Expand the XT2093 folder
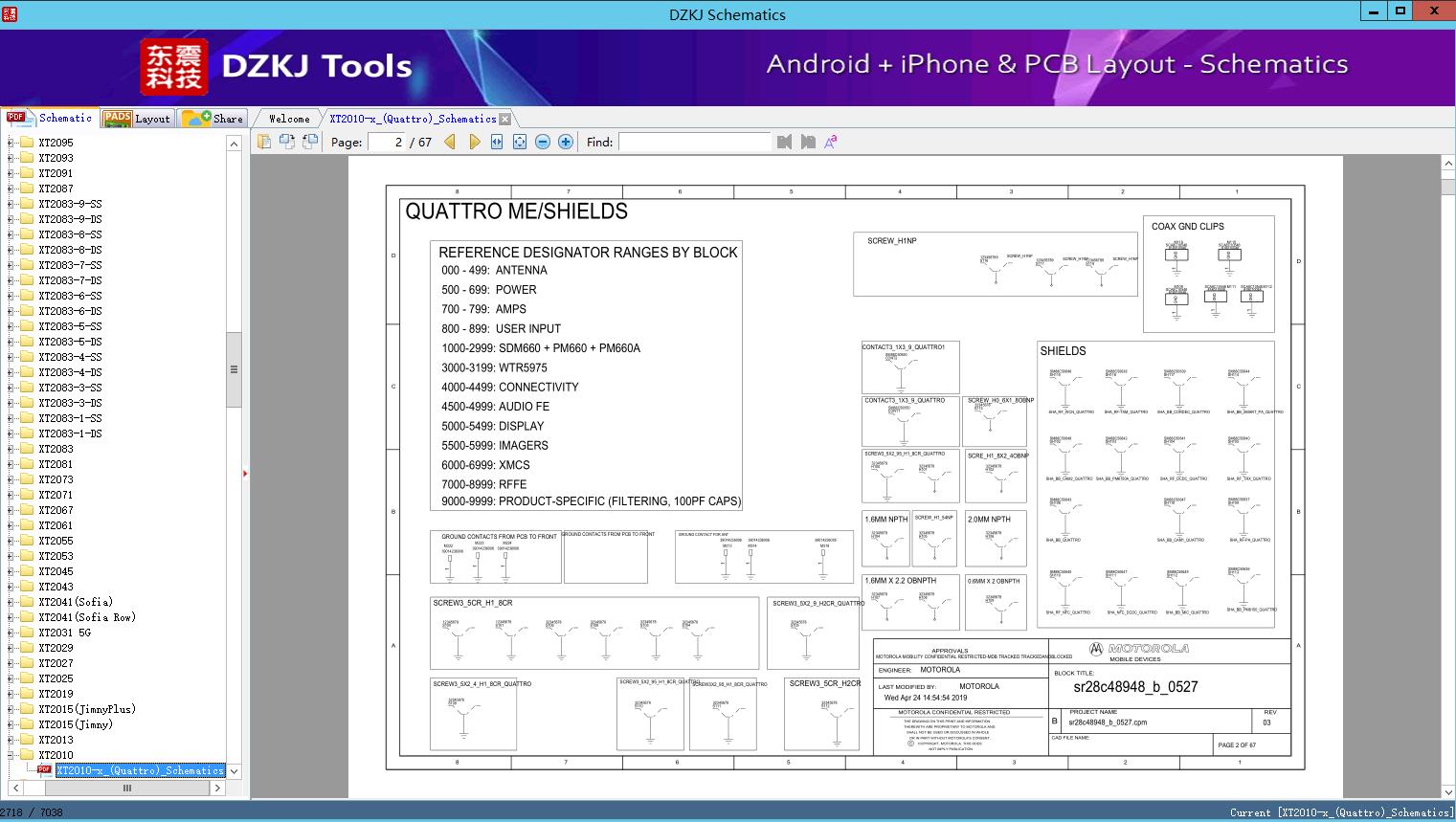Image resolution: width=1456 pixels, height=822 pixels. [x=11, y=158]
